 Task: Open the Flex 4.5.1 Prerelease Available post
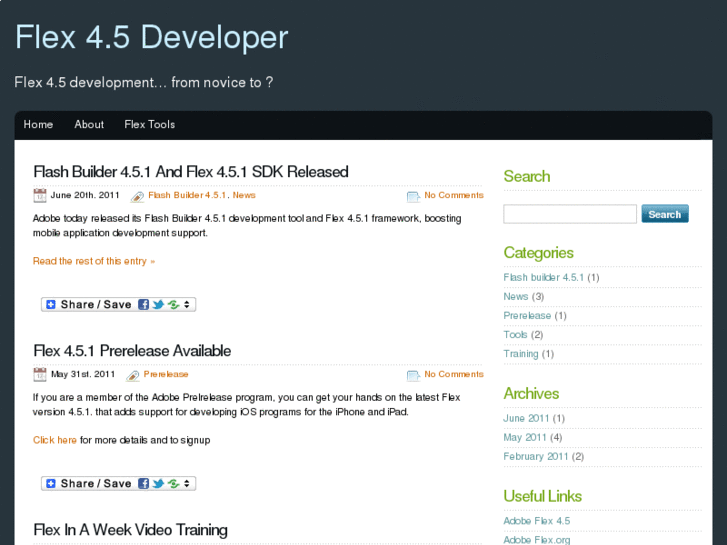132,351
